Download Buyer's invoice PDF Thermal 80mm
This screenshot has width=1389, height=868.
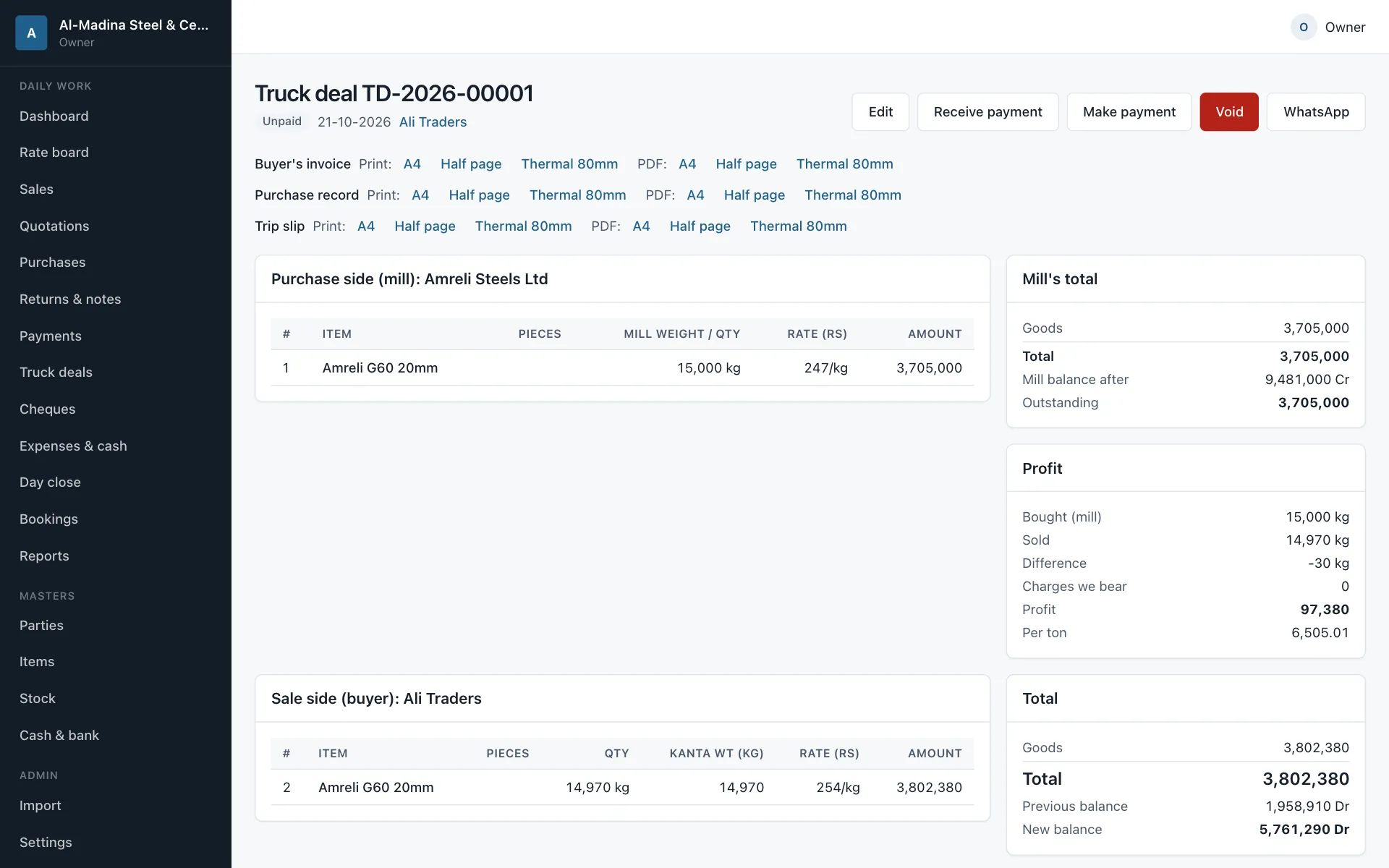tap(844, 164)
